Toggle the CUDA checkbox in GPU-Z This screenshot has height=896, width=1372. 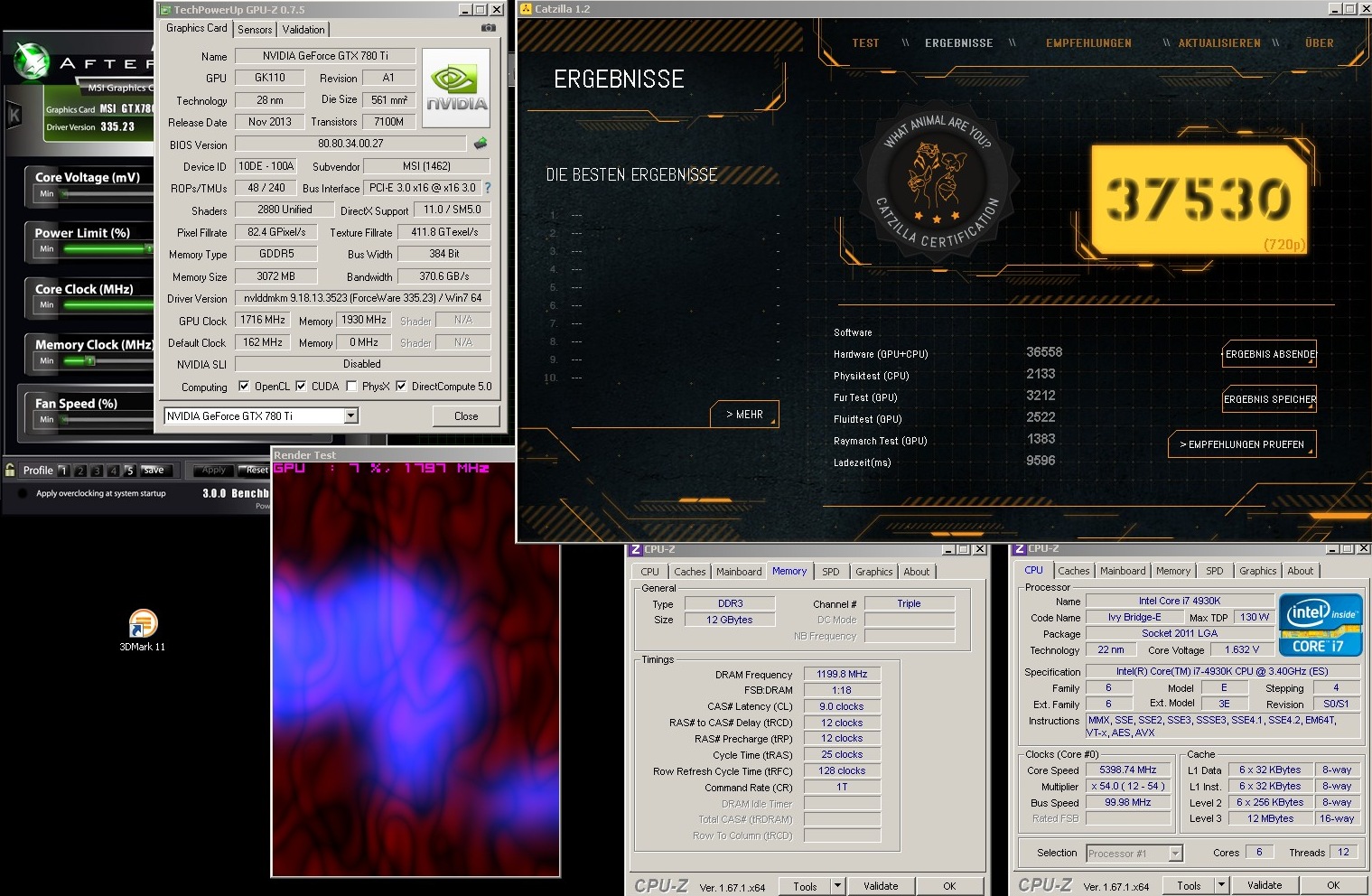point(301,386)
